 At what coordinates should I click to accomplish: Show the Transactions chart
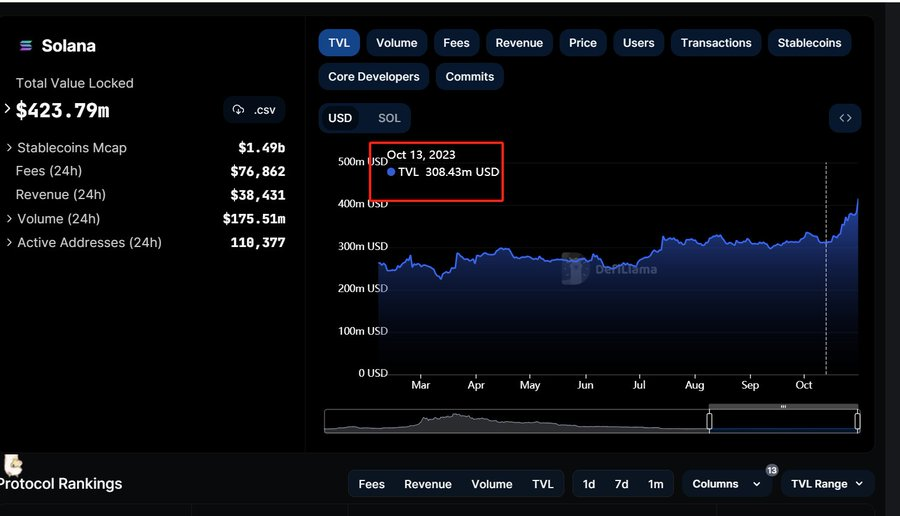pyautogui.click(x=716, y=43)
